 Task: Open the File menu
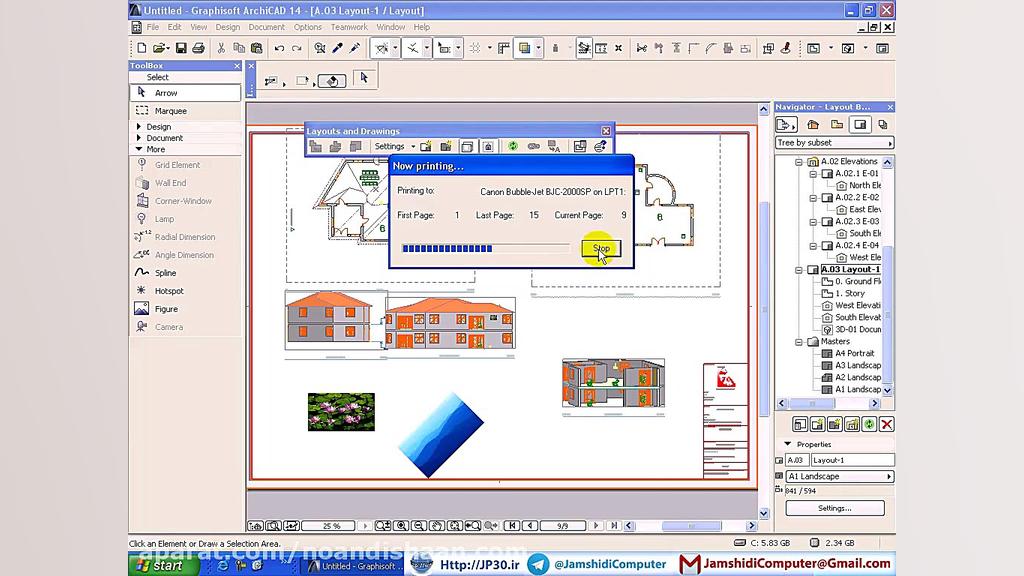(x=153, y=27)
